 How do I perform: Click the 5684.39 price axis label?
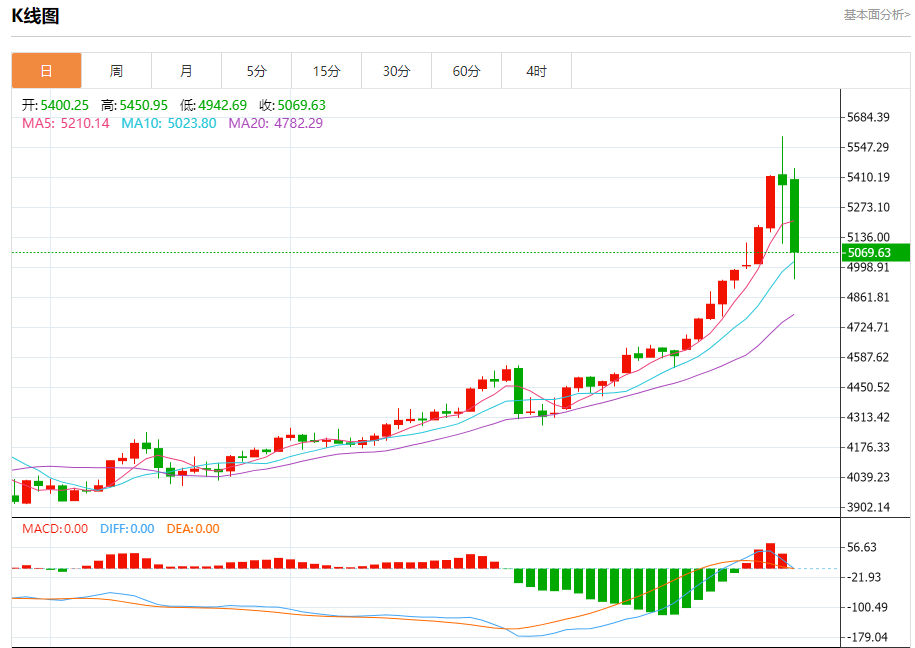click(867, 117)
